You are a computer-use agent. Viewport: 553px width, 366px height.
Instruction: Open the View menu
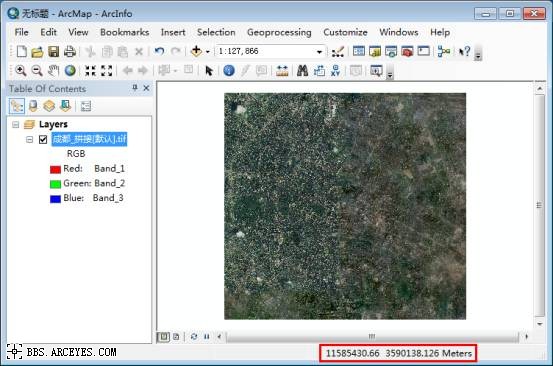[78, 32]
